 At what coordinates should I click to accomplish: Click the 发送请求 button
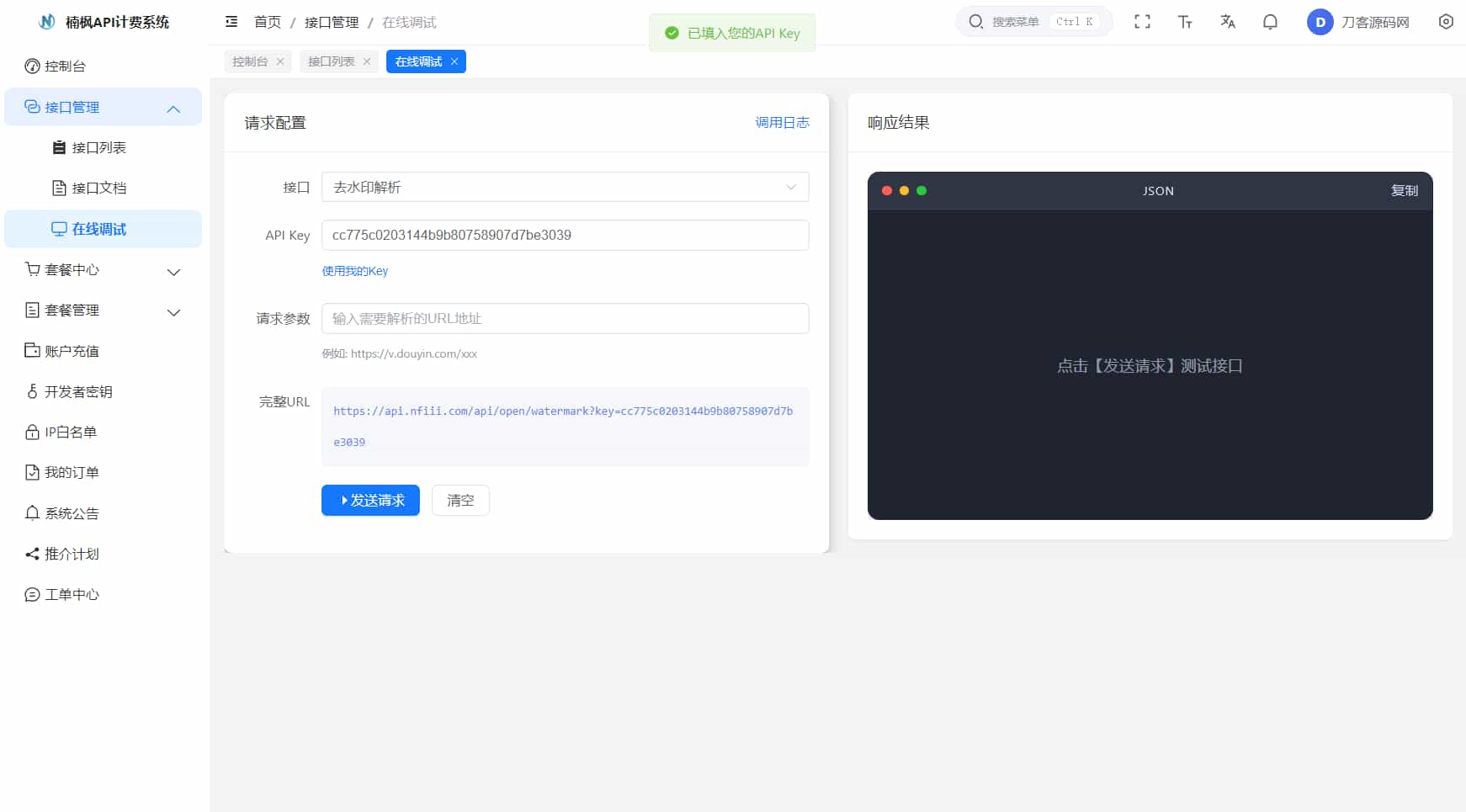coord(370,501)
